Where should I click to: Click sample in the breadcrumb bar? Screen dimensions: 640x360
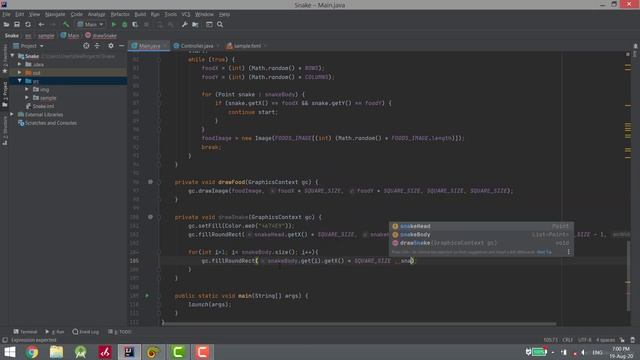(x=46, y=36)
